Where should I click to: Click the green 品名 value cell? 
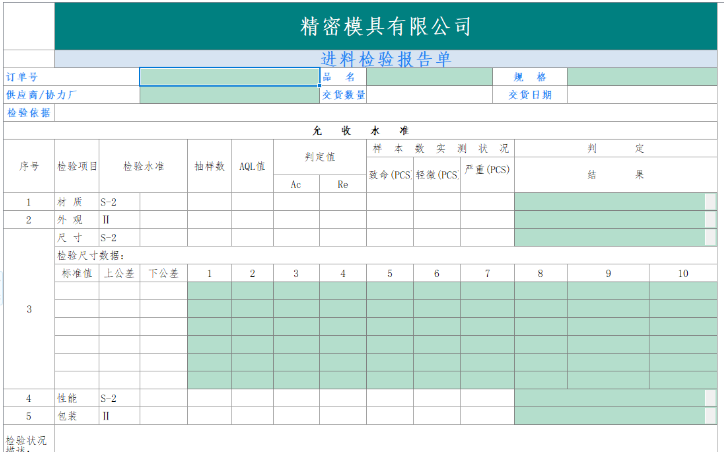pos(429,77)
